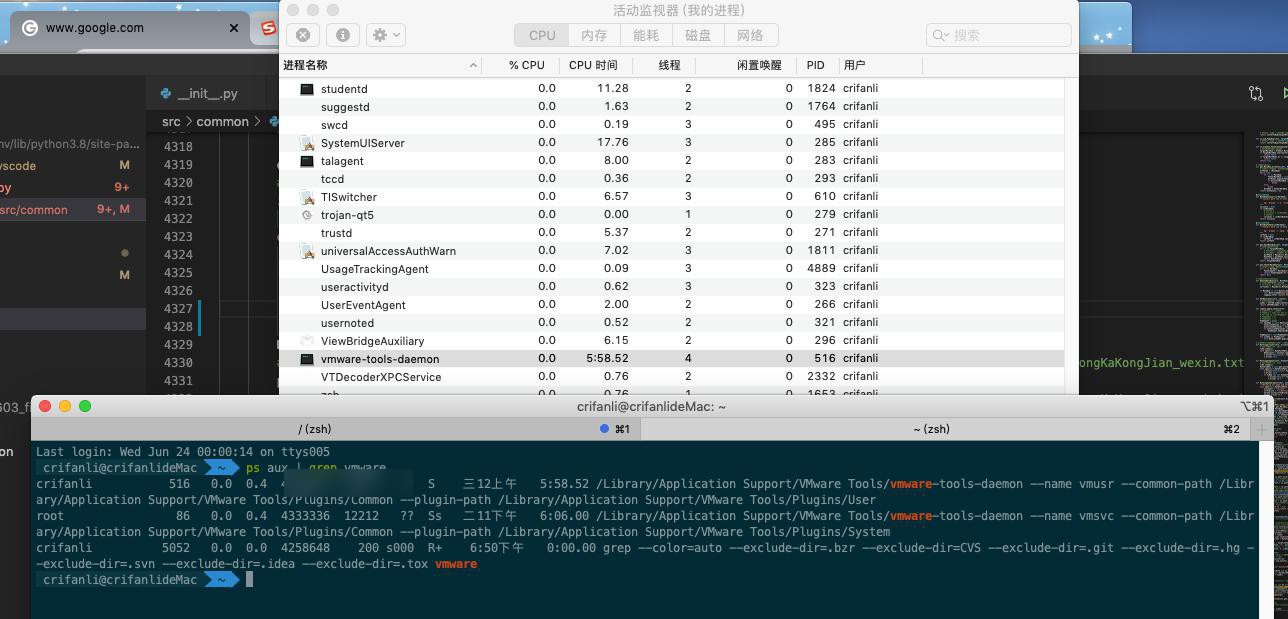1288x619 pixels.
Task: Click the terminal window title crifanli@crifanlideMac
Action: (x=651, y=406)
